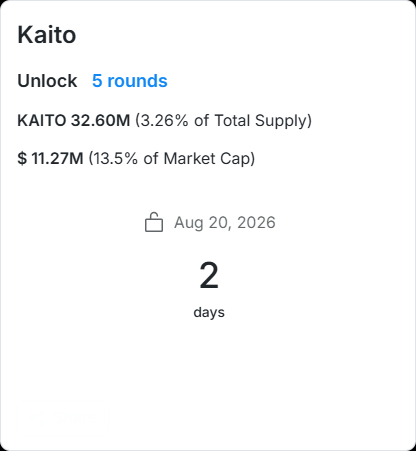The width and height of the screenshot is (416, 451).
Task: Click the KAITO ticker symbol text
Action: (42, 120)
